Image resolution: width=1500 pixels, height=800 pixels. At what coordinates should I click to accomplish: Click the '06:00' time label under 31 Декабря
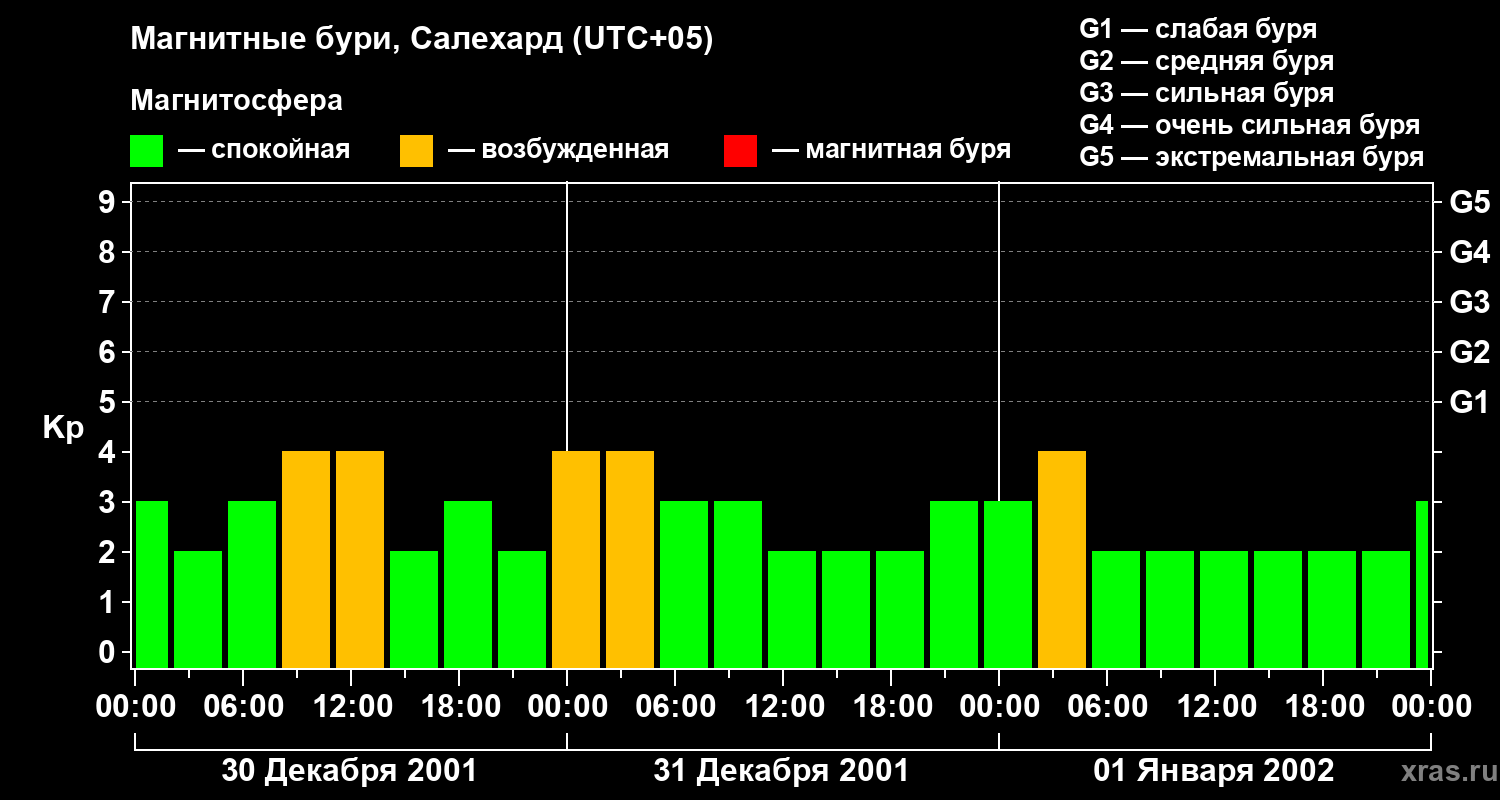675,707
